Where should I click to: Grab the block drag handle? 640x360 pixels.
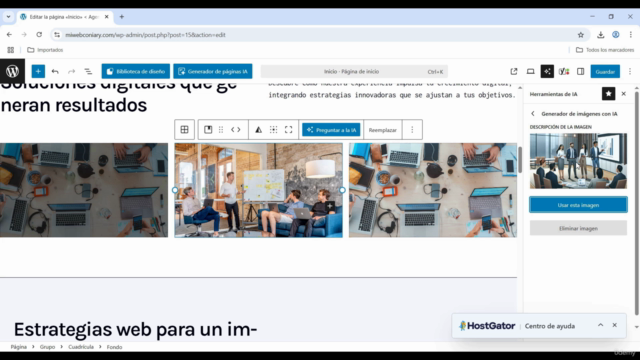[221, 130]
